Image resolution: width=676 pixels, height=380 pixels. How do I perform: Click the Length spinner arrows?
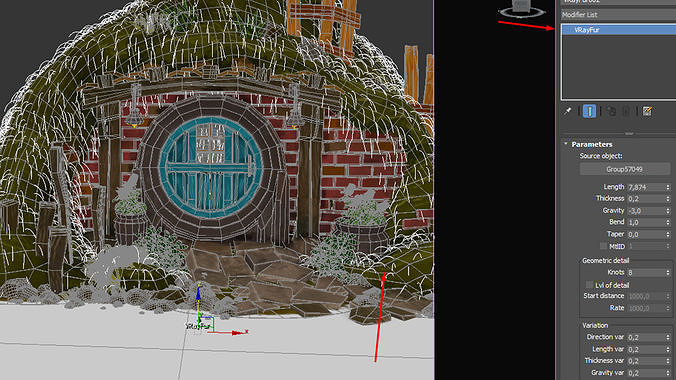pos(668,187)
